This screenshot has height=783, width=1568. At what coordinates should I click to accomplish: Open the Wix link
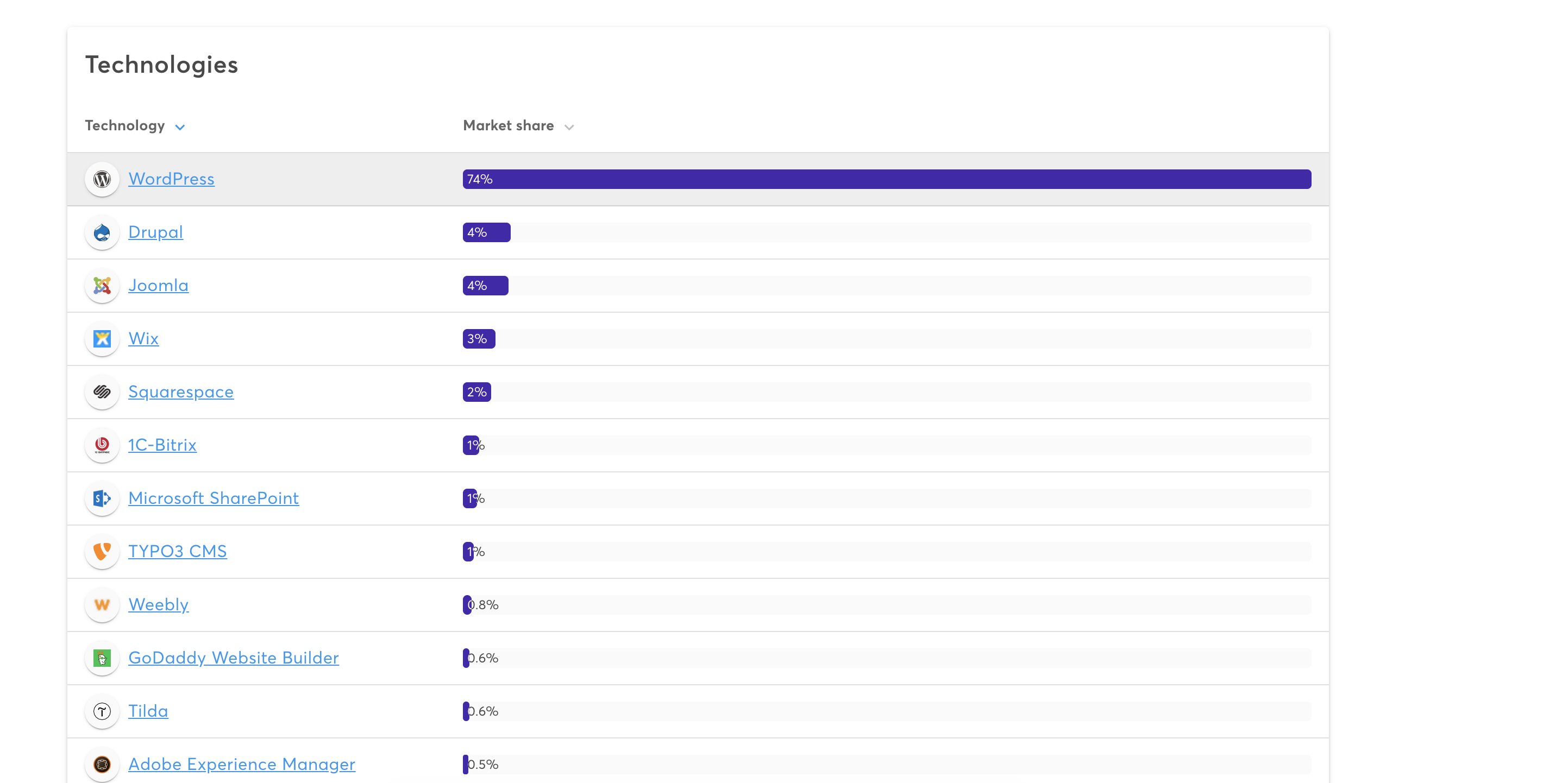coord(143,339)
